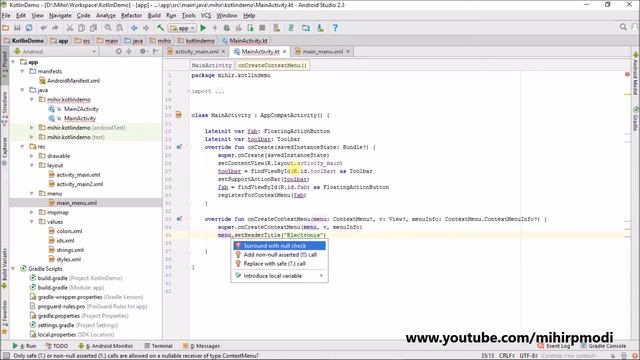Open the Android Monitor tool window
Screen dimensions: 640x360
(105, 346)
